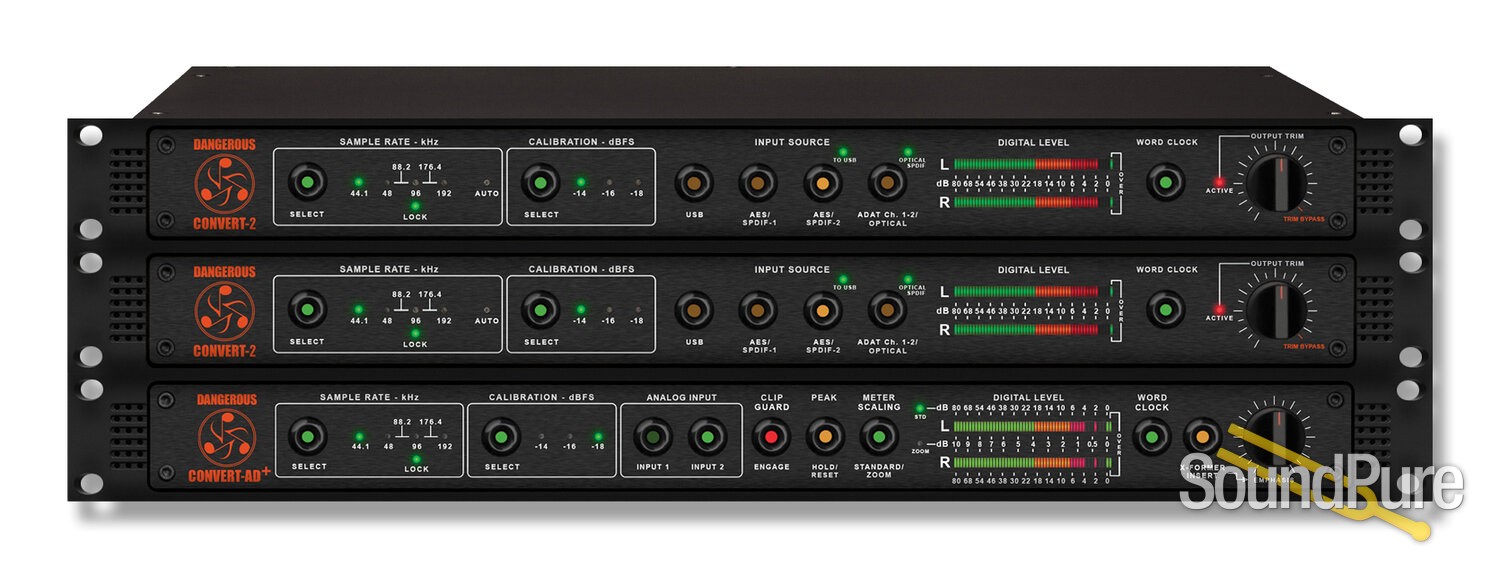Click the ZOOM meter scaling LED
The image size is (1500, 576).
click(x=920, y=443)
